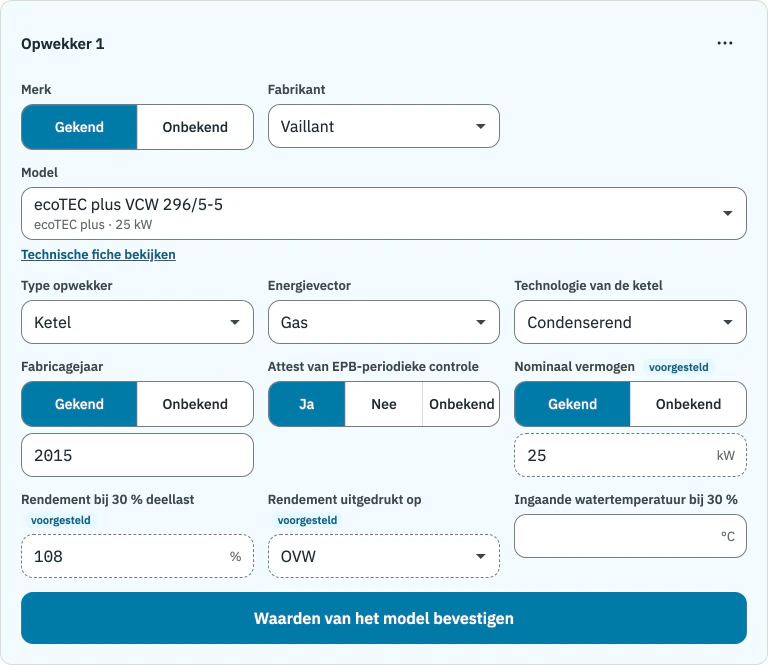Click Waarden van het model bevestigen button
The width and height of the screenshot is (768, 665).
coord(384,618)
